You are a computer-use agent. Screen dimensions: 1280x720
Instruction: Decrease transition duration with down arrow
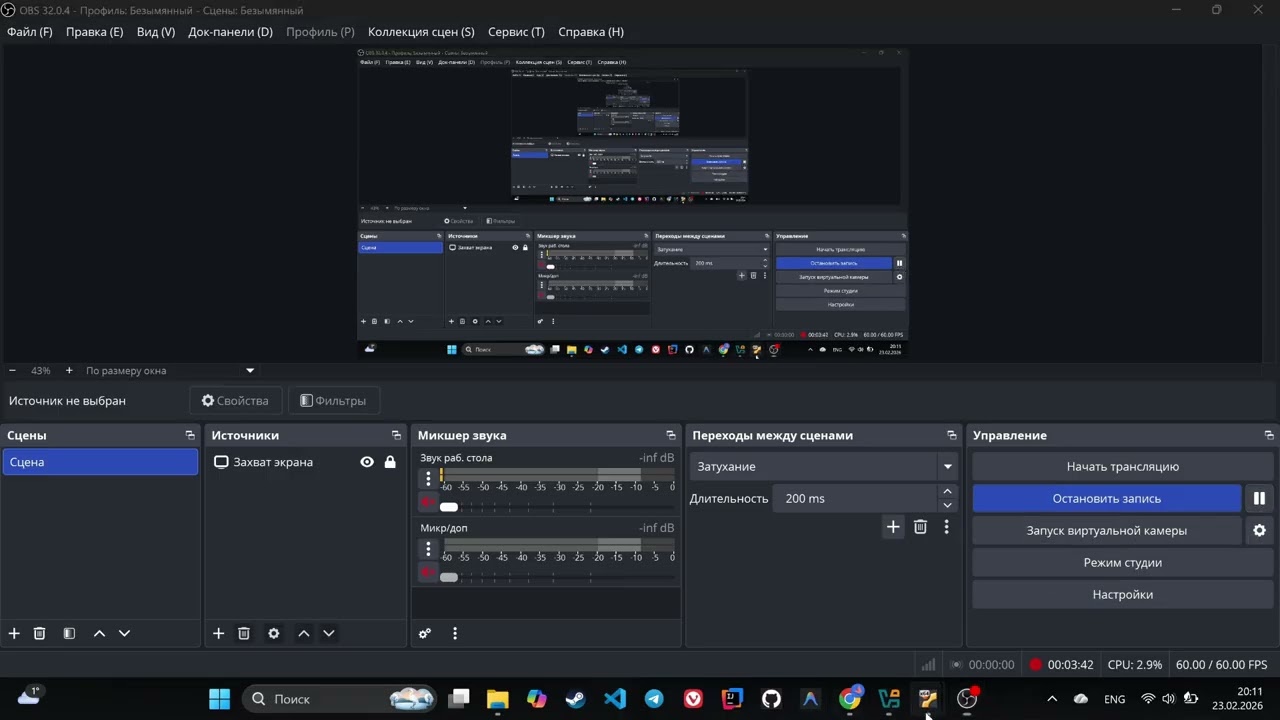click(x=947, y=505)
